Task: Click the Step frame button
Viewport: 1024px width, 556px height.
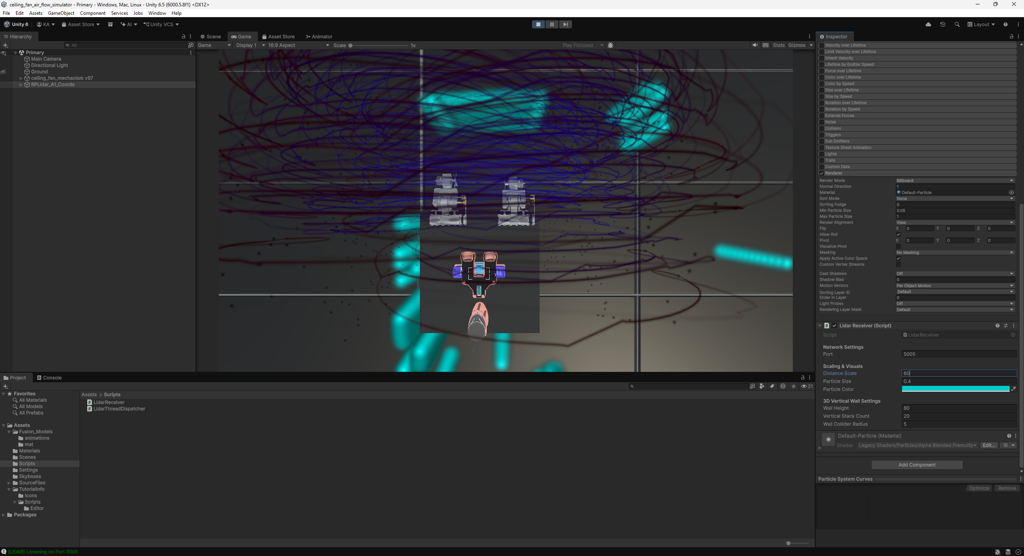Action: [566, 24]
